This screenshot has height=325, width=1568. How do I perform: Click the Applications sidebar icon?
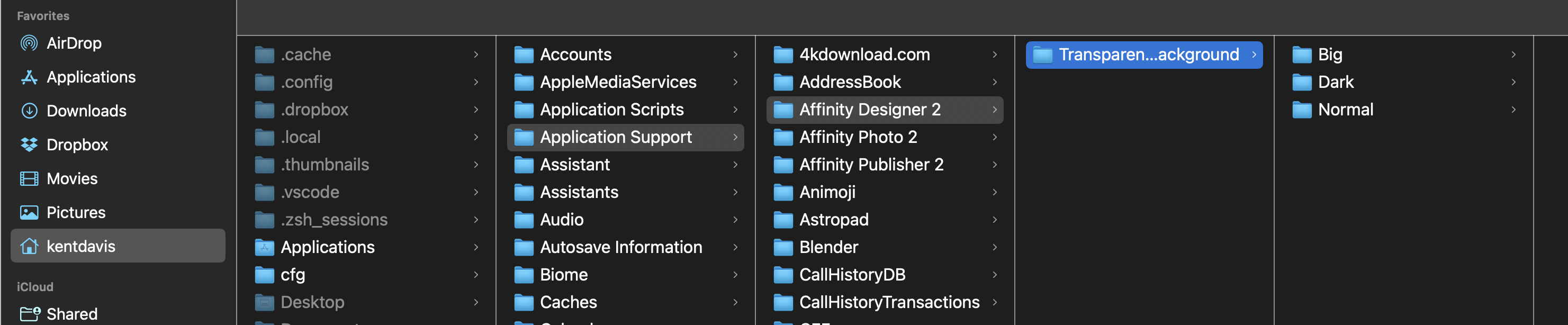29,77
